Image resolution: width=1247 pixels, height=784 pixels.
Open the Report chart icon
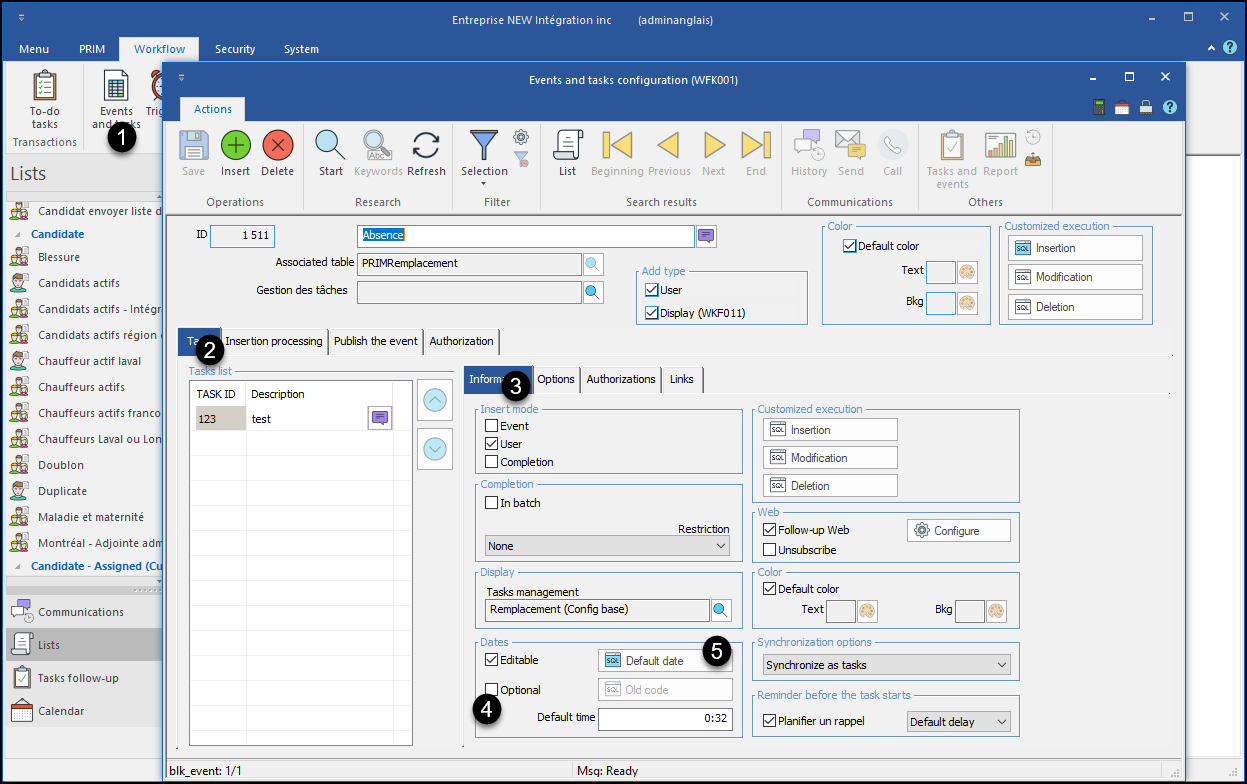click(x=1000, y=146)
